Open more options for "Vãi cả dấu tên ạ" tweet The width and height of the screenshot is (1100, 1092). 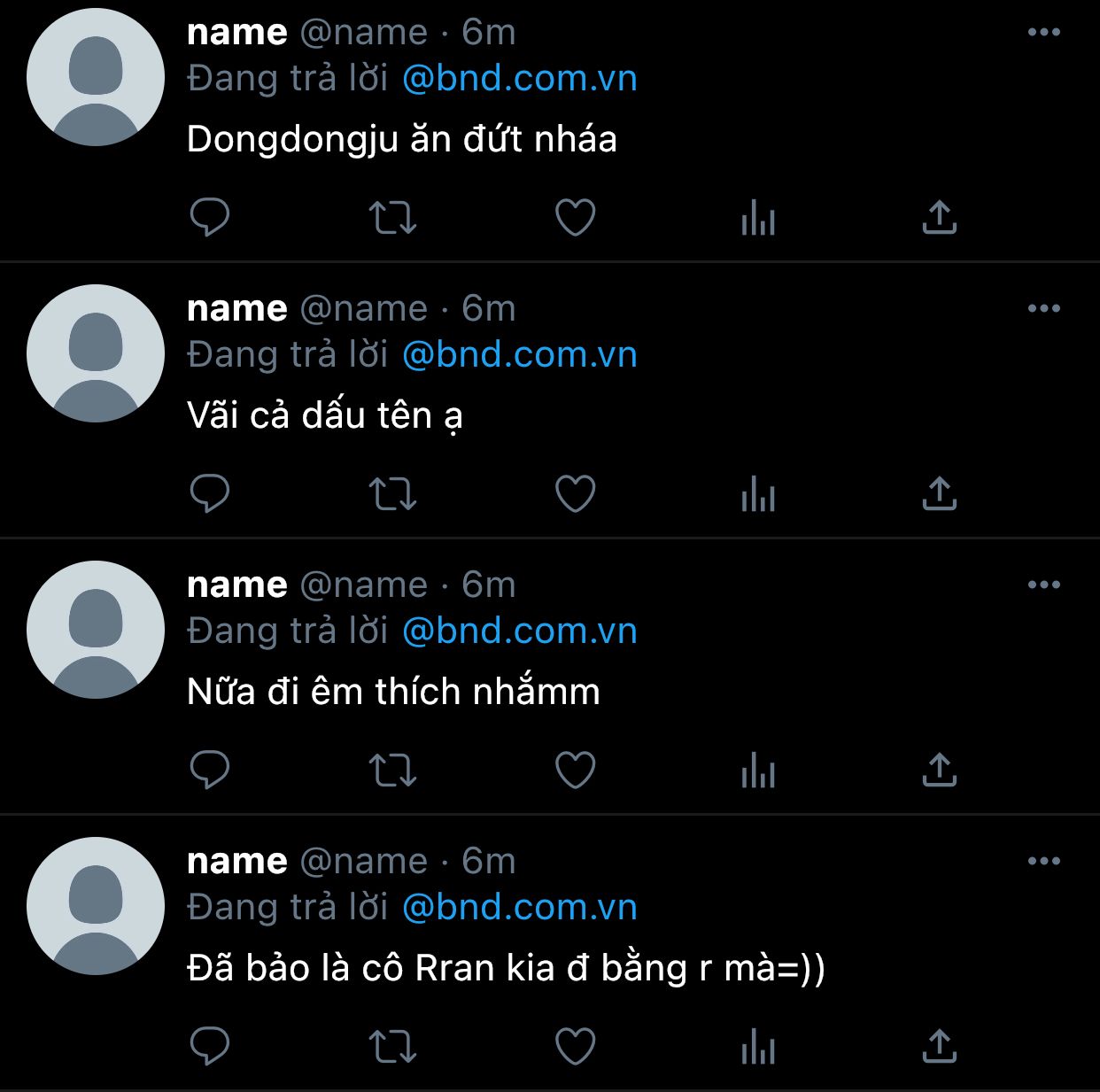[x=1044, y=309]
